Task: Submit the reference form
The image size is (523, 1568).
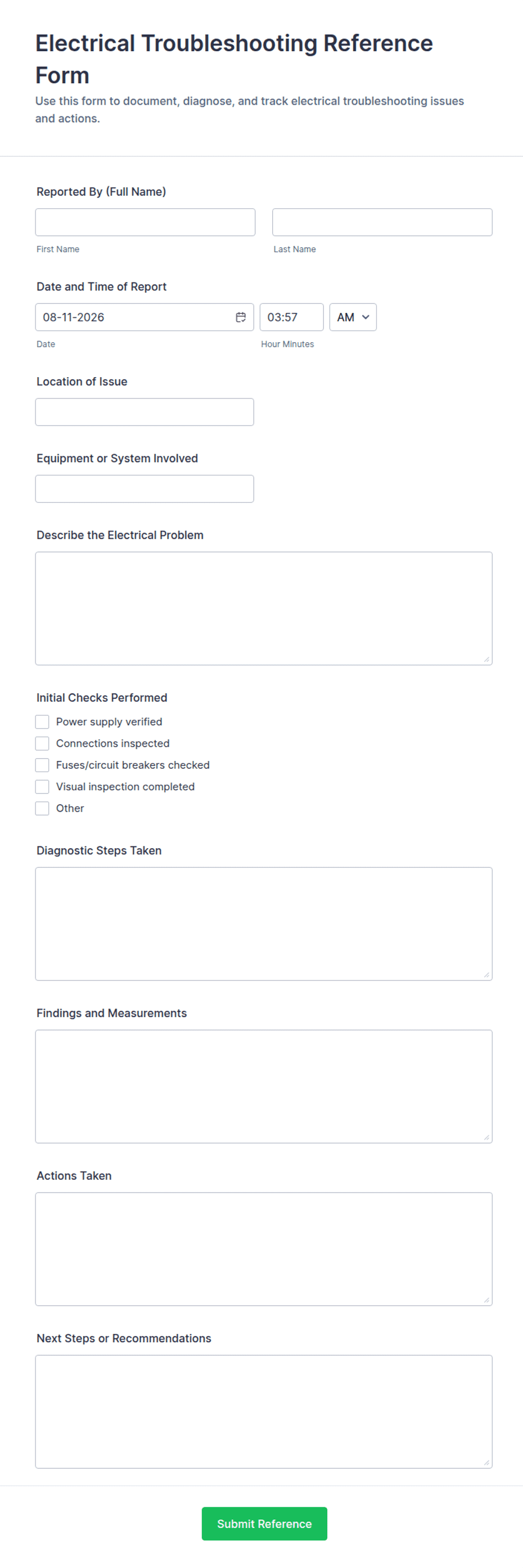Action: (x=264, y=1524)
